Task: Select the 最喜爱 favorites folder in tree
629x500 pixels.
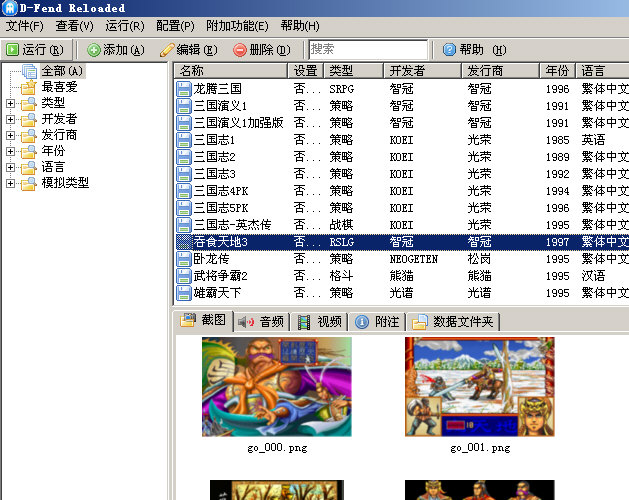Action: (x=59, y=87)
